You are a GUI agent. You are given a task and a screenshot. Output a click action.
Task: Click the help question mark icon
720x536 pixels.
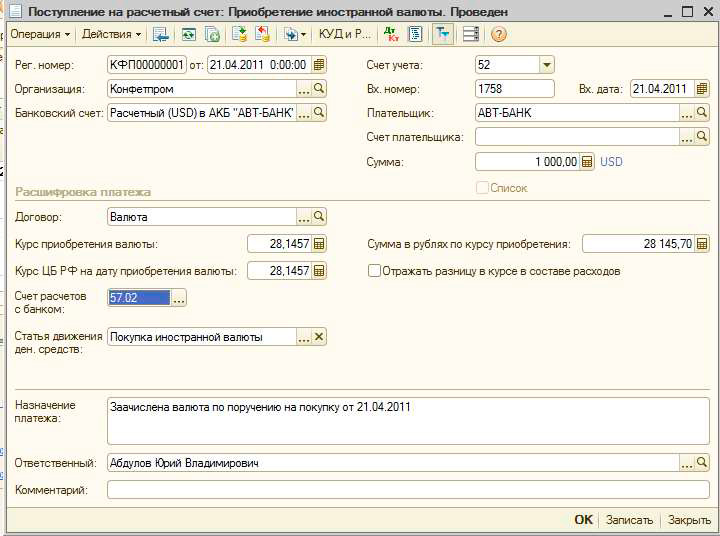[x=498, y=34]
